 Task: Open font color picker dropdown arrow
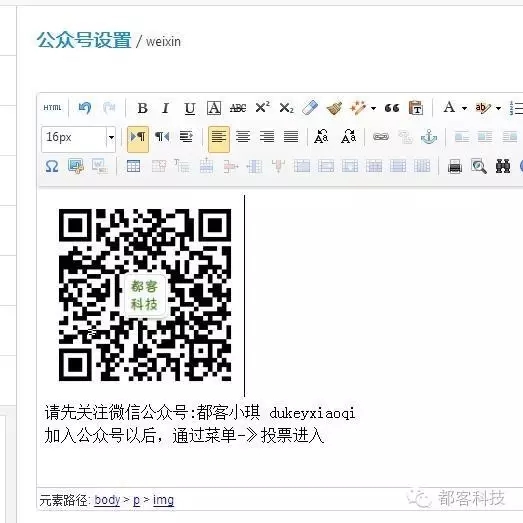(x=464, y=108)
